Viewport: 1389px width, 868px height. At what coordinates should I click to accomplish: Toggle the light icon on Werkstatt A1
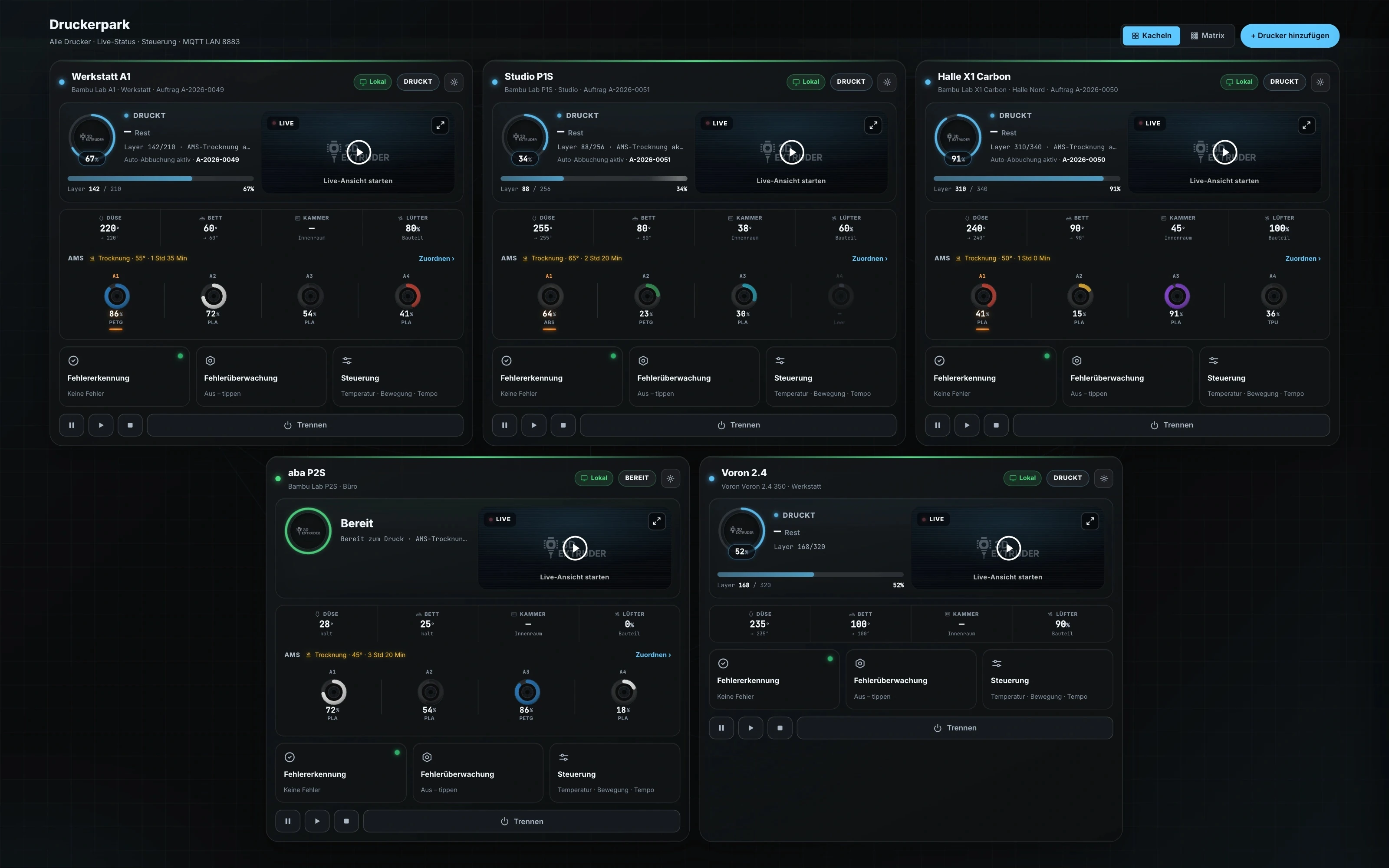coord(454,82)
